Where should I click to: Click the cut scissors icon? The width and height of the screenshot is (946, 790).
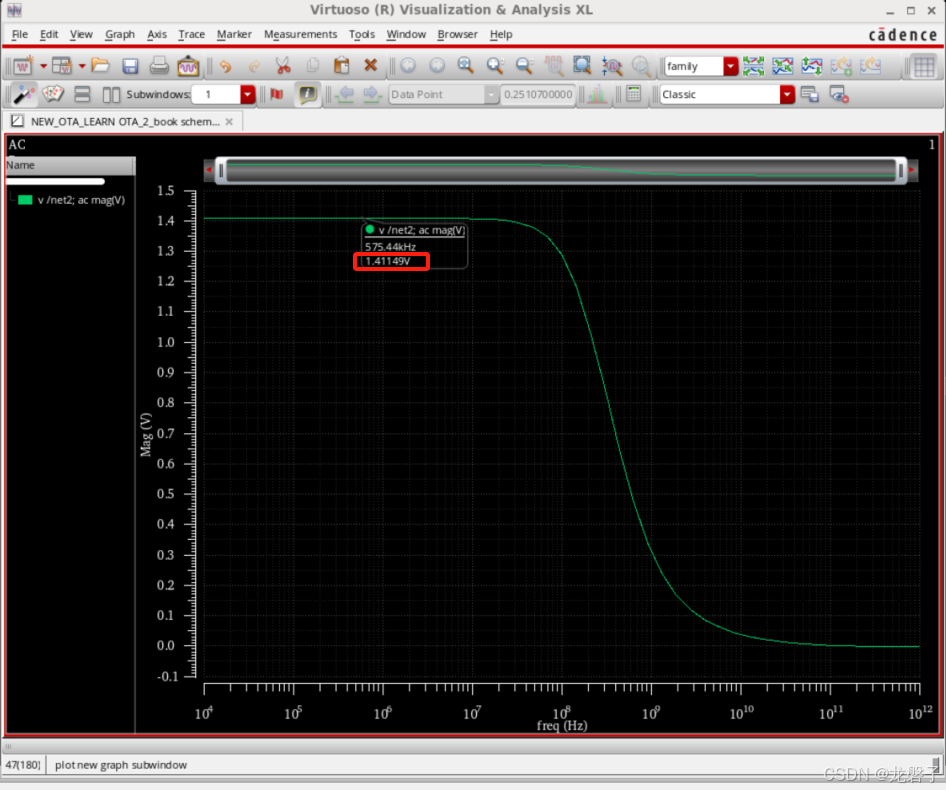(283, 66)
